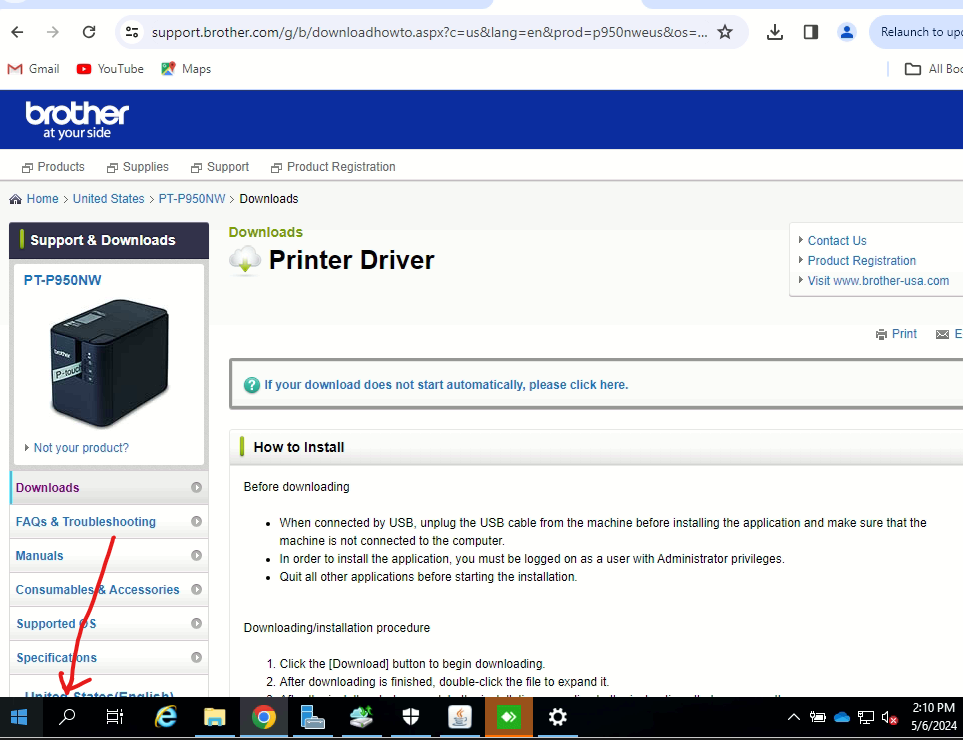Viewport: 963px width, 740px height.
Task: Open site information icon in address bar
Action: pyautogui.click(x=131, y=32)
